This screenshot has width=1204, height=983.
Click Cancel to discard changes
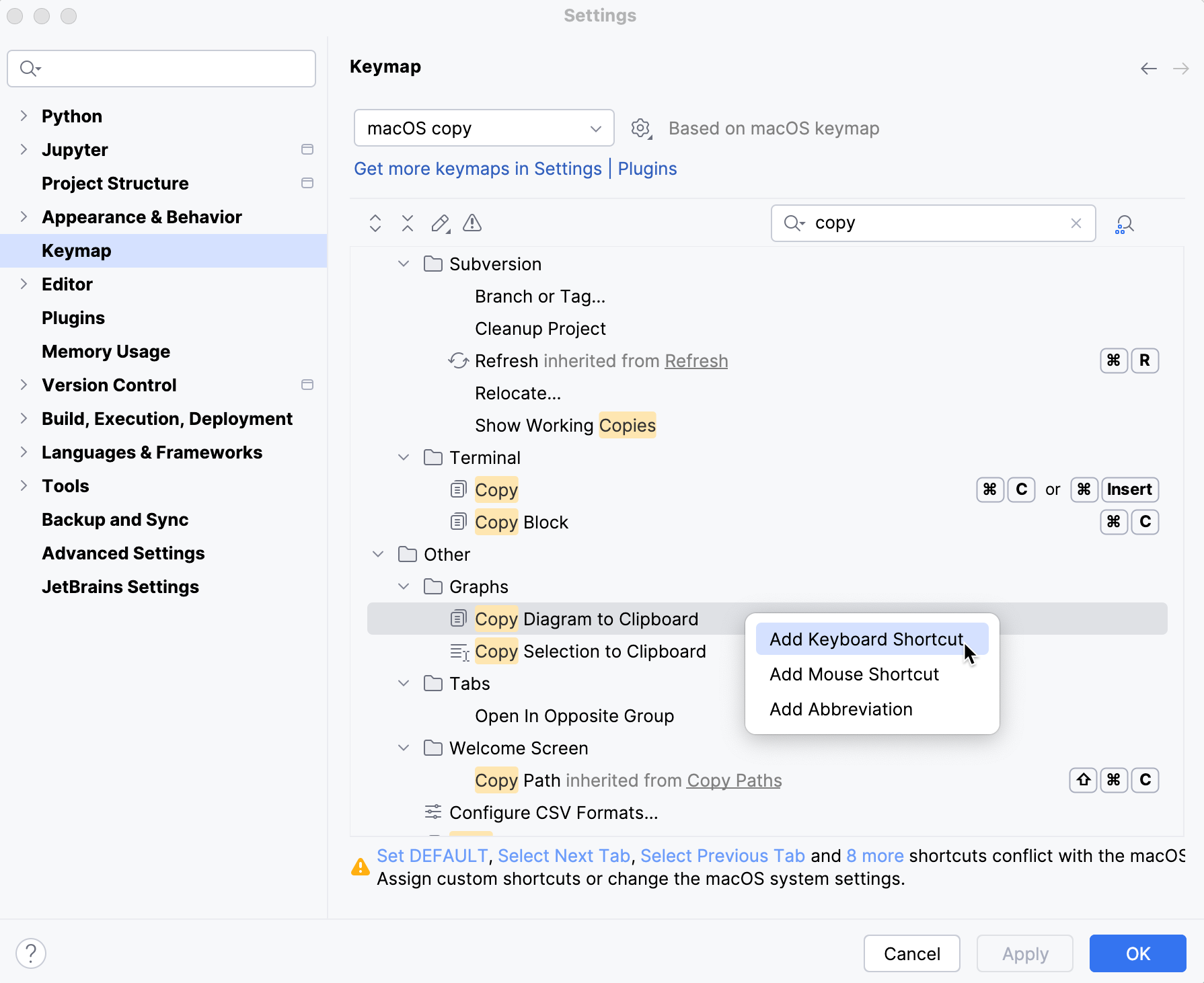tap(911, 953)
